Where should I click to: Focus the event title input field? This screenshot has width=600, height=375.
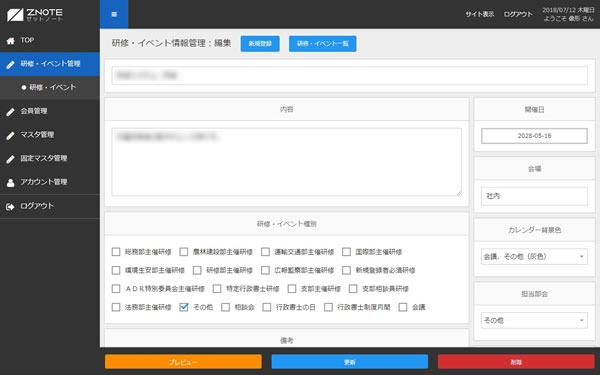[350, 75]
